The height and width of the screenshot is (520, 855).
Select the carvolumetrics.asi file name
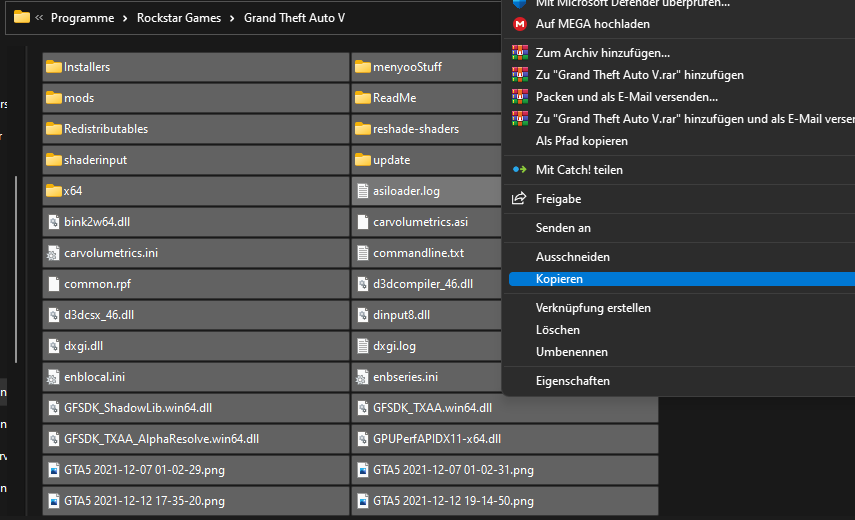pyautogui.click(x=420, y=222)
